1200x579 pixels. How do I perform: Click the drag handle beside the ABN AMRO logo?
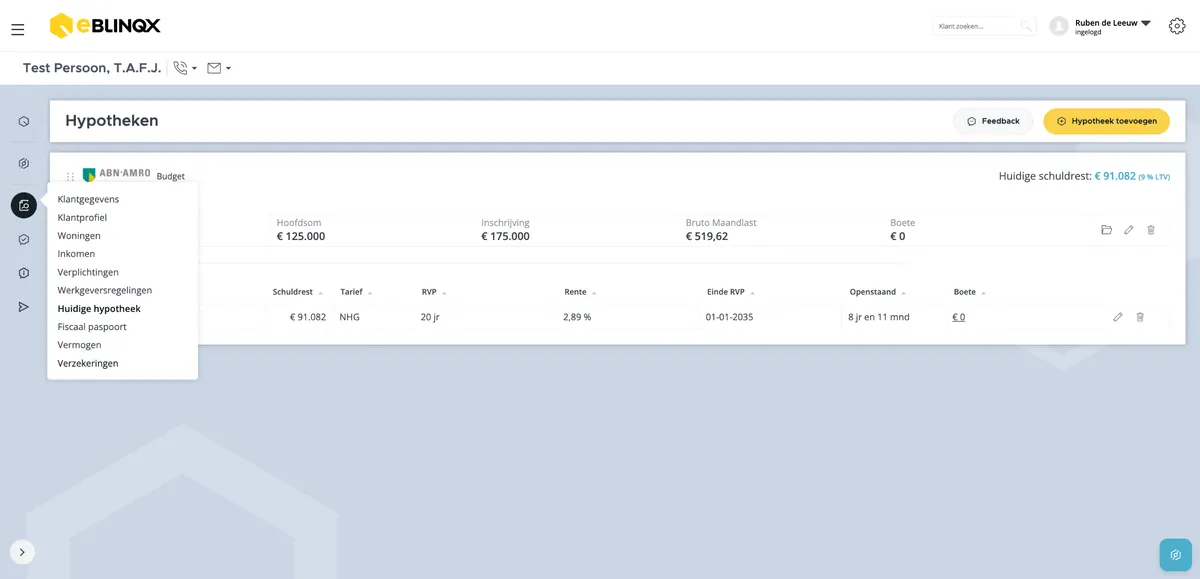70,176
